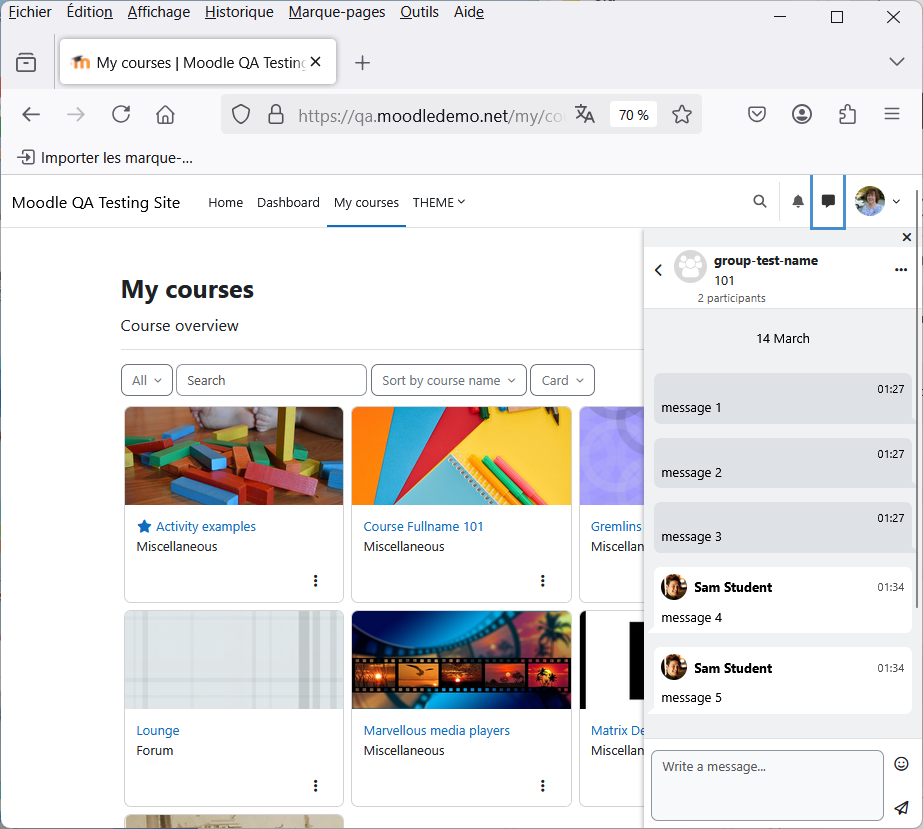Open the Marque-pages menu
The image size is (923, 829).
[x=337, y=12]
